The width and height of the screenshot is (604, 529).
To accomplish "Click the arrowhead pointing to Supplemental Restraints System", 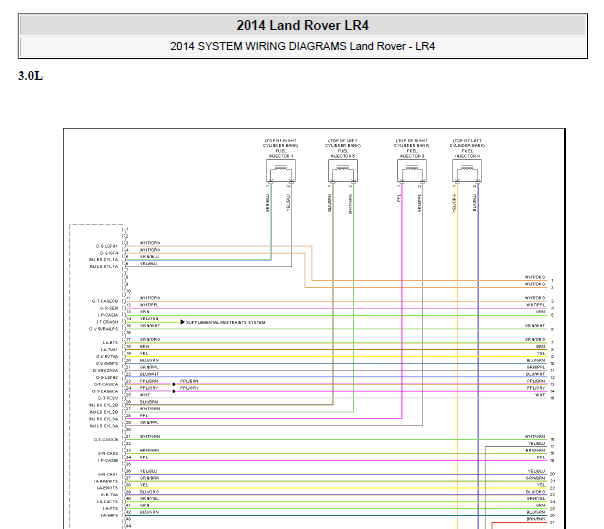I will click(x=183, y=322).
